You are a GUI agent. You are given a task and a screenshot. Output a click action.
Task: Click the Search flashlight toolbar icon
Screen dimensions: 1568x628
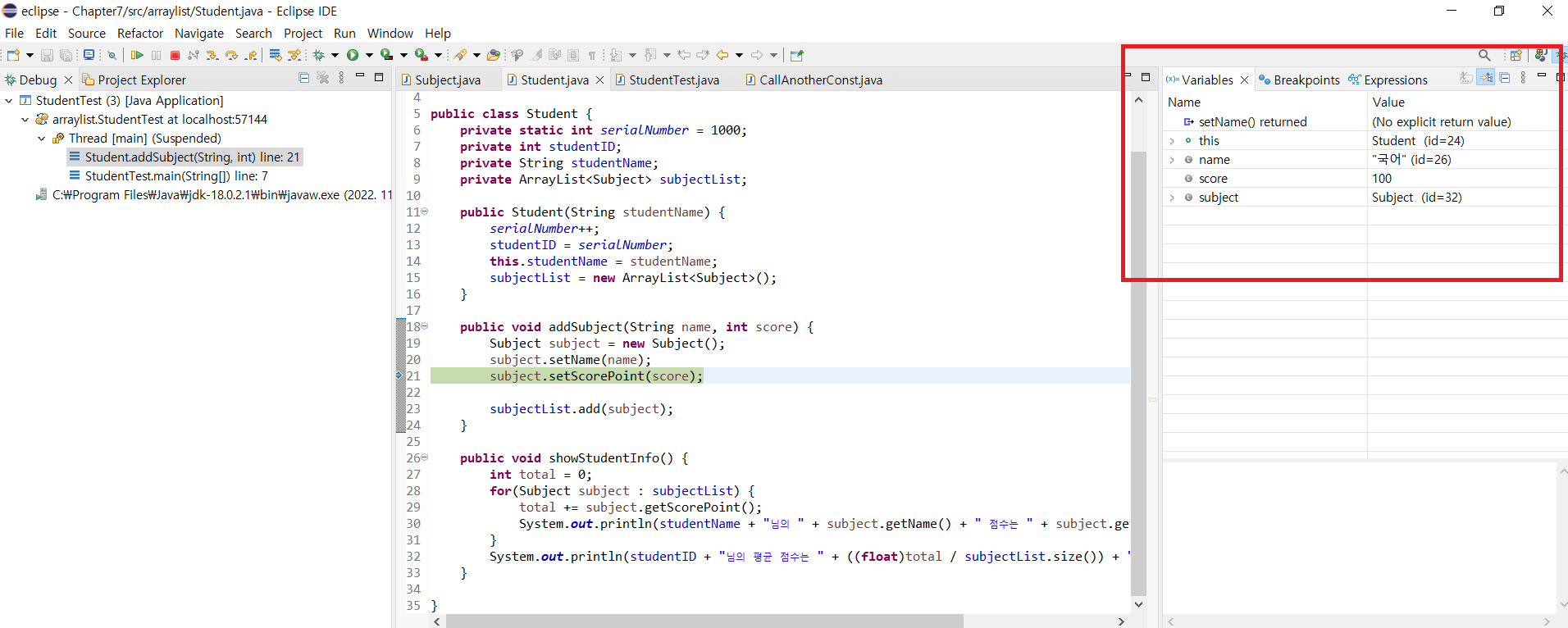460,55
